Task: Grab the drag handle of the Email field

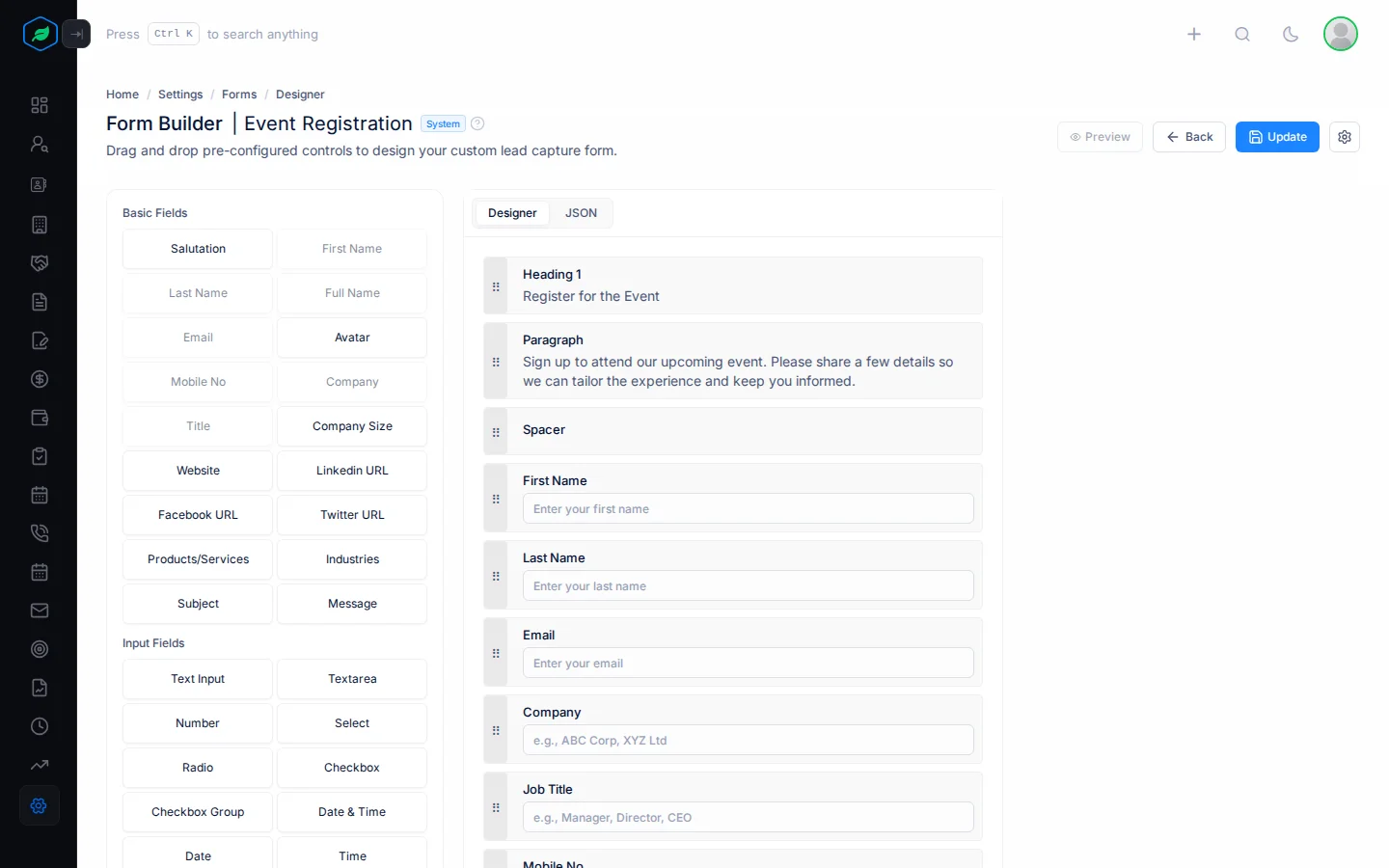Action: (x=496, y=653)
